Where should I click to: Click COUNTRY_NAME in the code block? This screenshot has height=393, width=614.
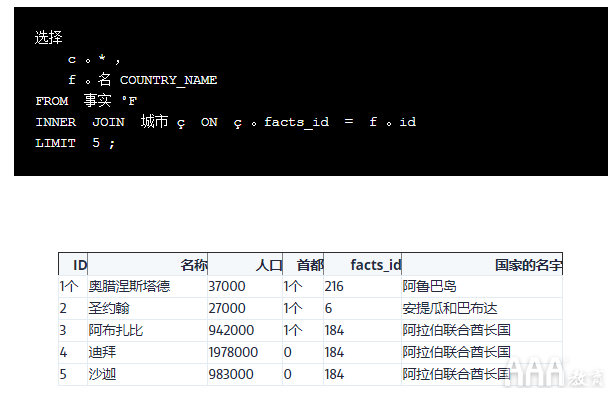point(168,80)
